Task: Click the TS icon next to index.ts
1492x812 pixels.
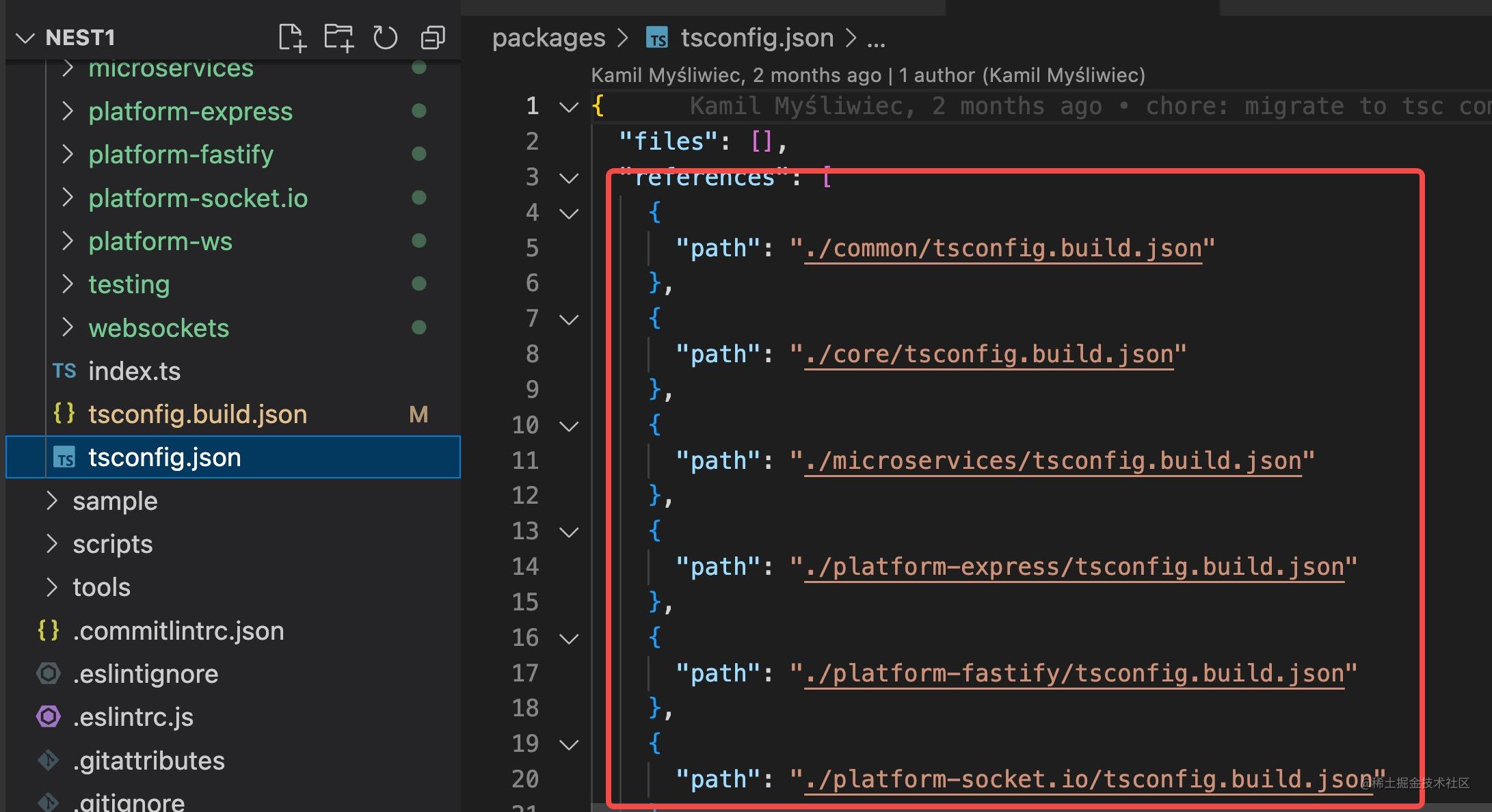Action: tap(64, 371)
